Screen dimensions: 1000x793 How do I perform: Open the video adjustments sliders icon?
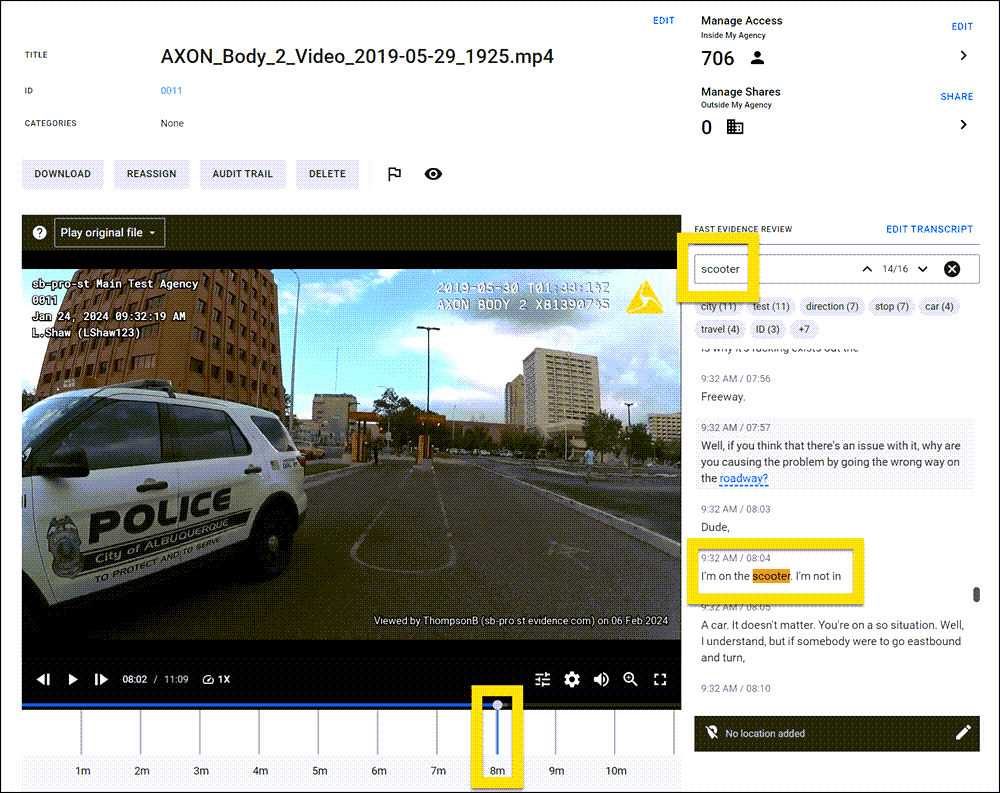pyautogui.click(x=542, y=679)
